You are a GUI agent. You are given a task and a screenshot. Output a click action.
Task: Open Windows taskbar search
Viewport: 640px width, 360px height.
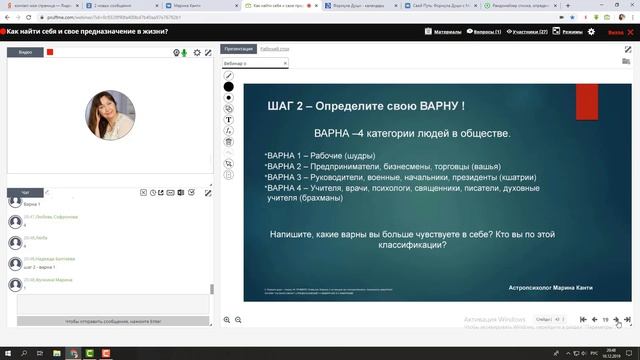24,353
